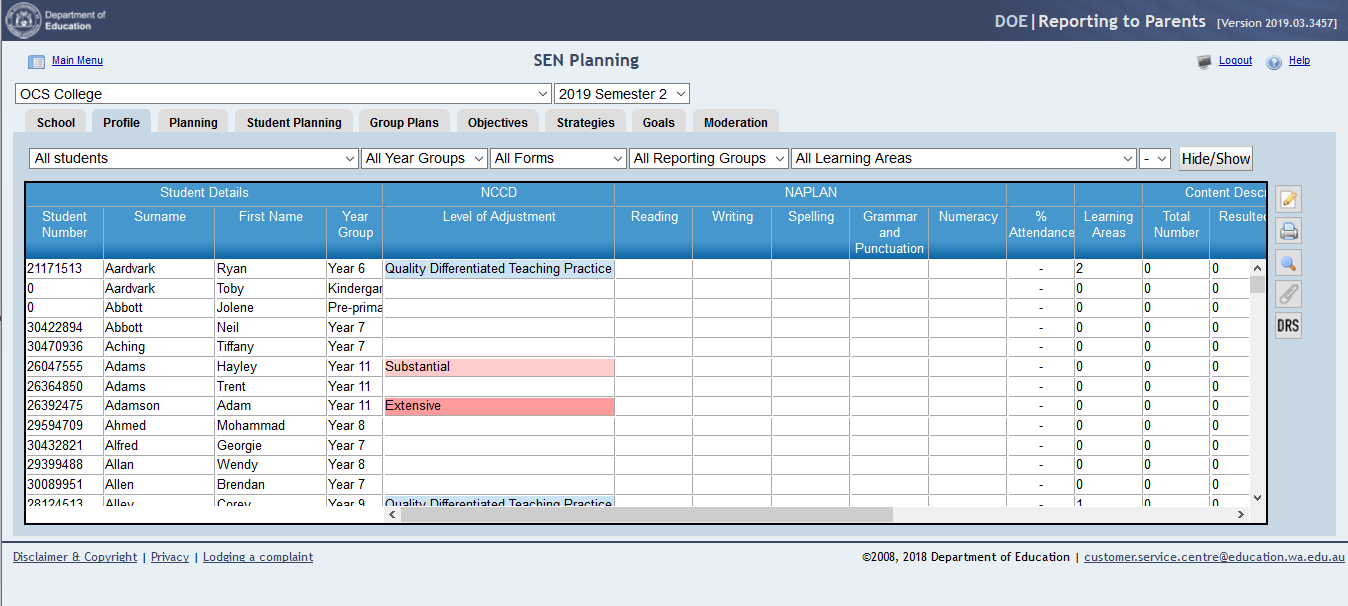Viewport: 1348px width, 606px height.
Task: Click the edit pencil icon beside the table
Action: coord(1289,200)
